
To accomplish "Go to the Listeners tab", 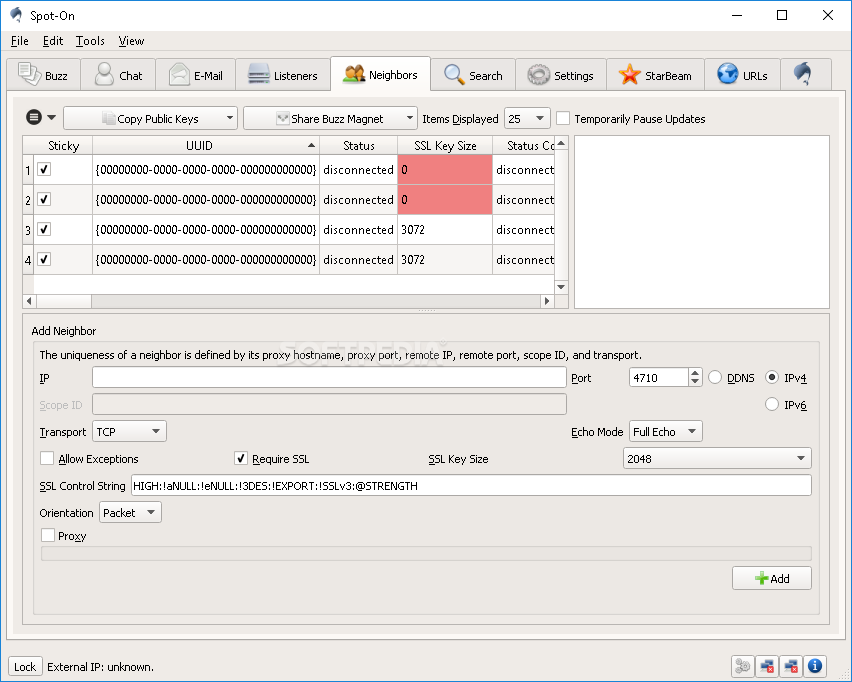I will [x=283, y=75].
